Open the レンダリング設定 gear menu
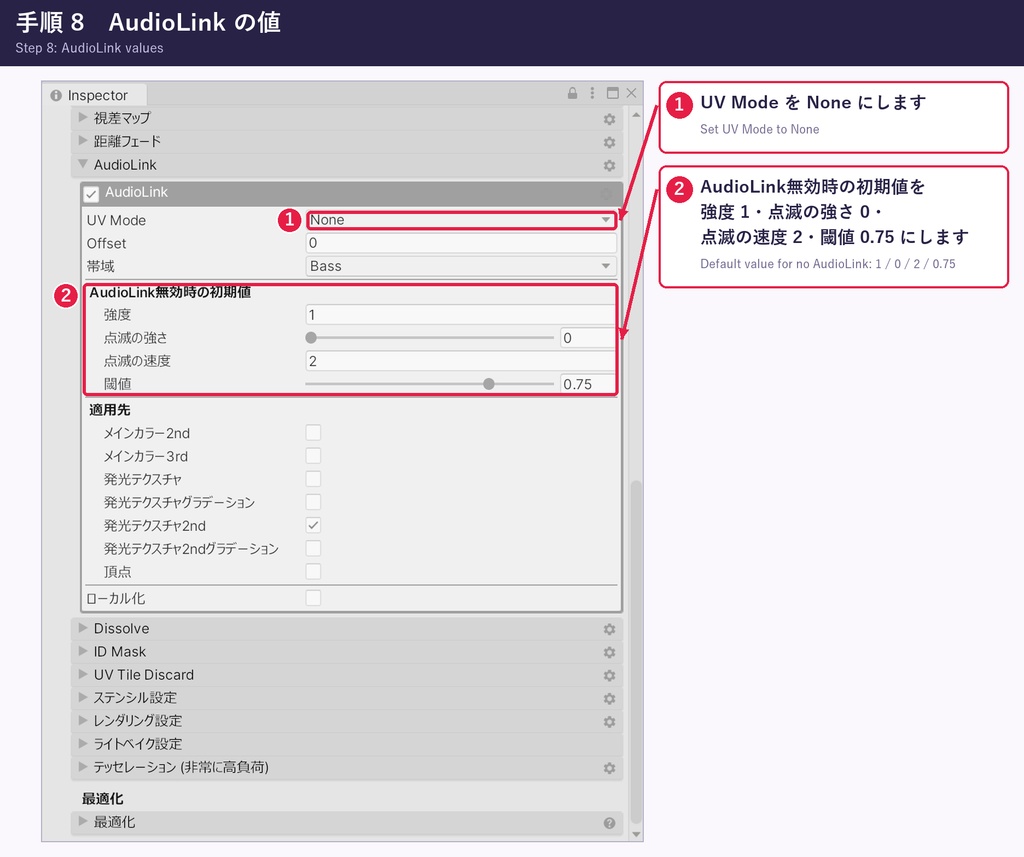 click(609, 722)
